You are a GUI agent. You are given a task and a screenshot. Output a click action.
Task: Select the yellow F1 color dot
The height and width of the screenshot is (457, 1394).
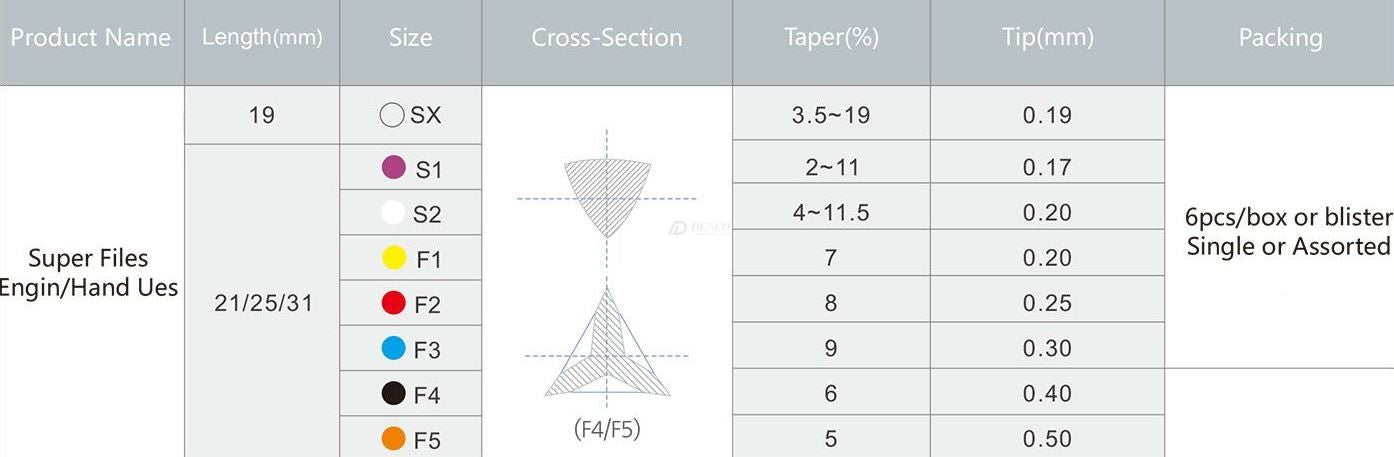click(x=394, y=258)
